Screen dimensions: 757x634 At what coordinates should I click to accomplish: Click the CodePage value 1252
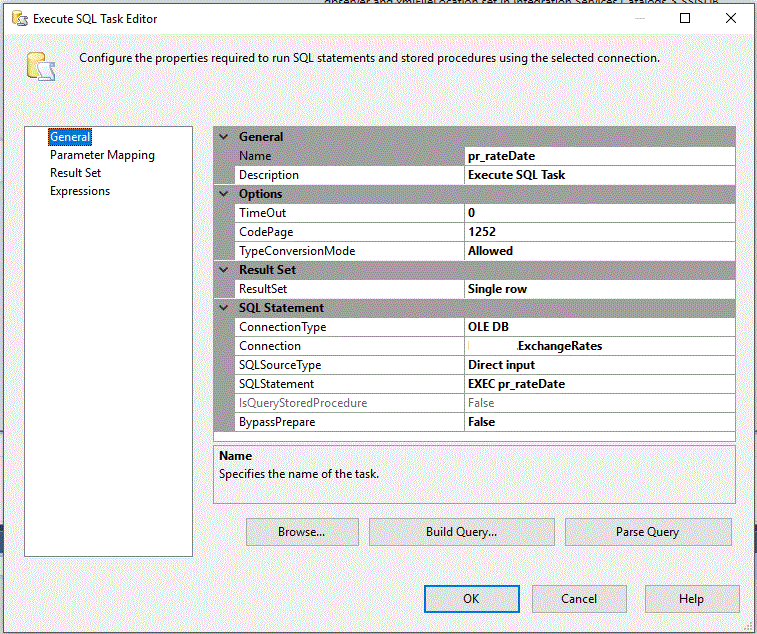tap(600, 232)
